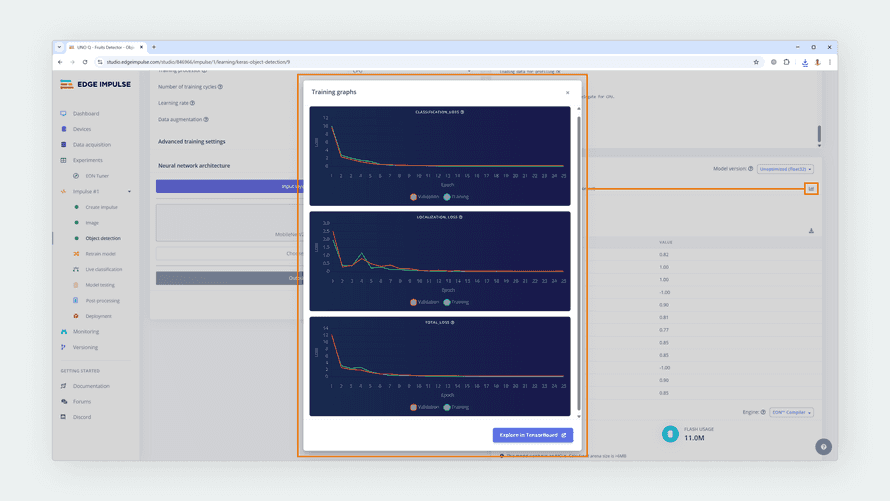Open the Devices page icon
Screen dimensions: 890x501
[64, 129]
